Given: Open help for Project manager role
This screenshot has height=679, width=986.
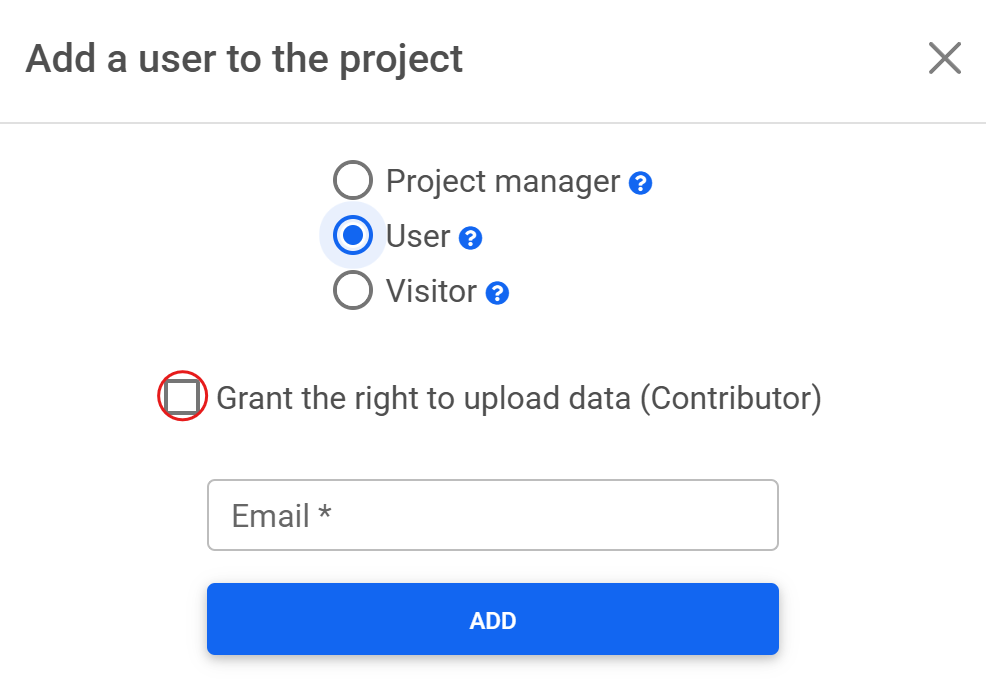Looking at the screenshot, I should 641,184.
